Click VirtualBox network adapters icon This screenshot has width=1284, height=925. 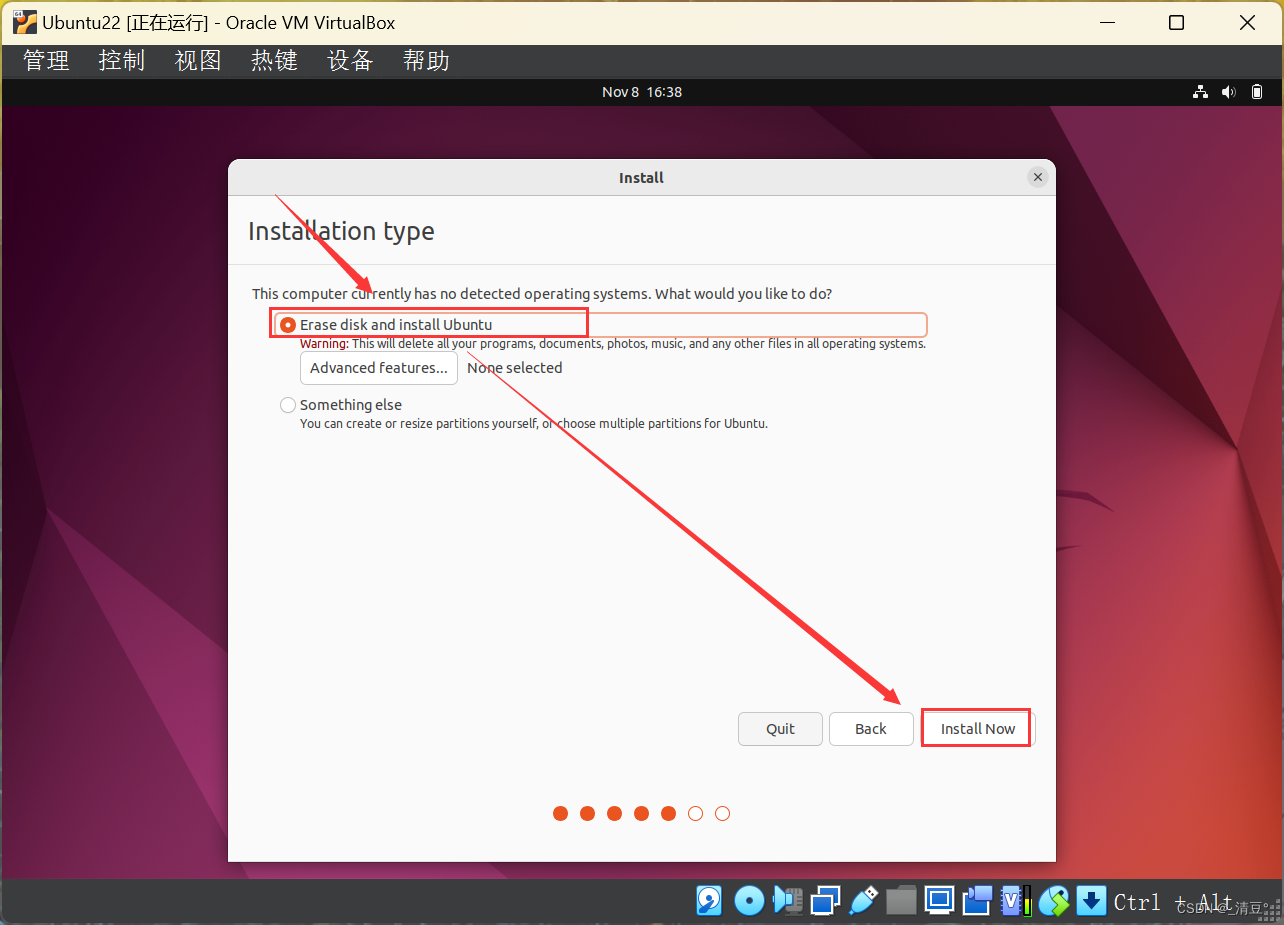pyautogui.click(x=826, y=901)
